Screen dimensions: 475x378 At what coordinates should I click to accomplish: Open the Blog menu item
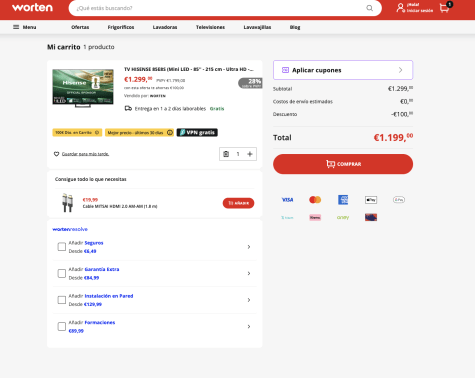295,27
